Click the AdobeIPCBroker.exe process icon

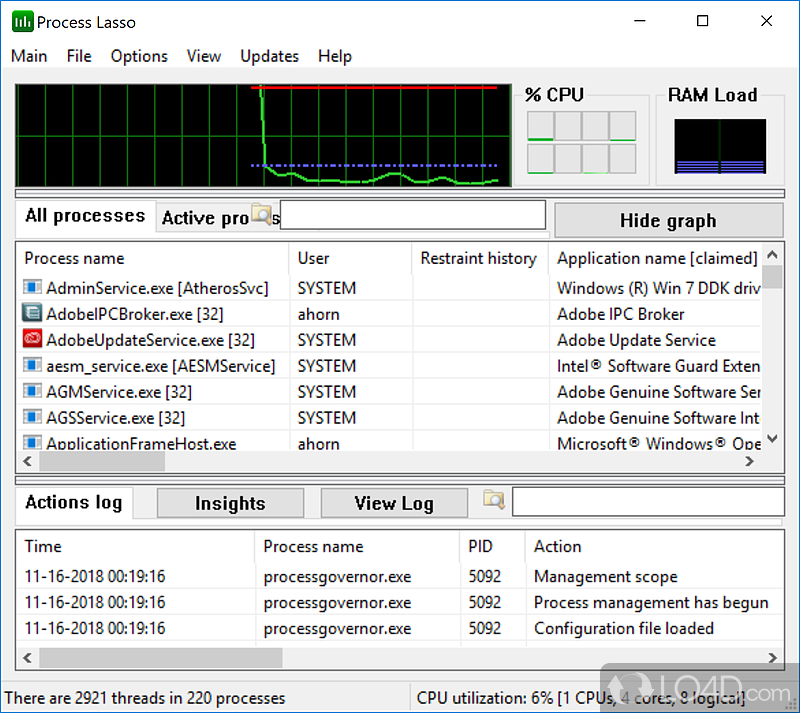[x=32, y=314]
